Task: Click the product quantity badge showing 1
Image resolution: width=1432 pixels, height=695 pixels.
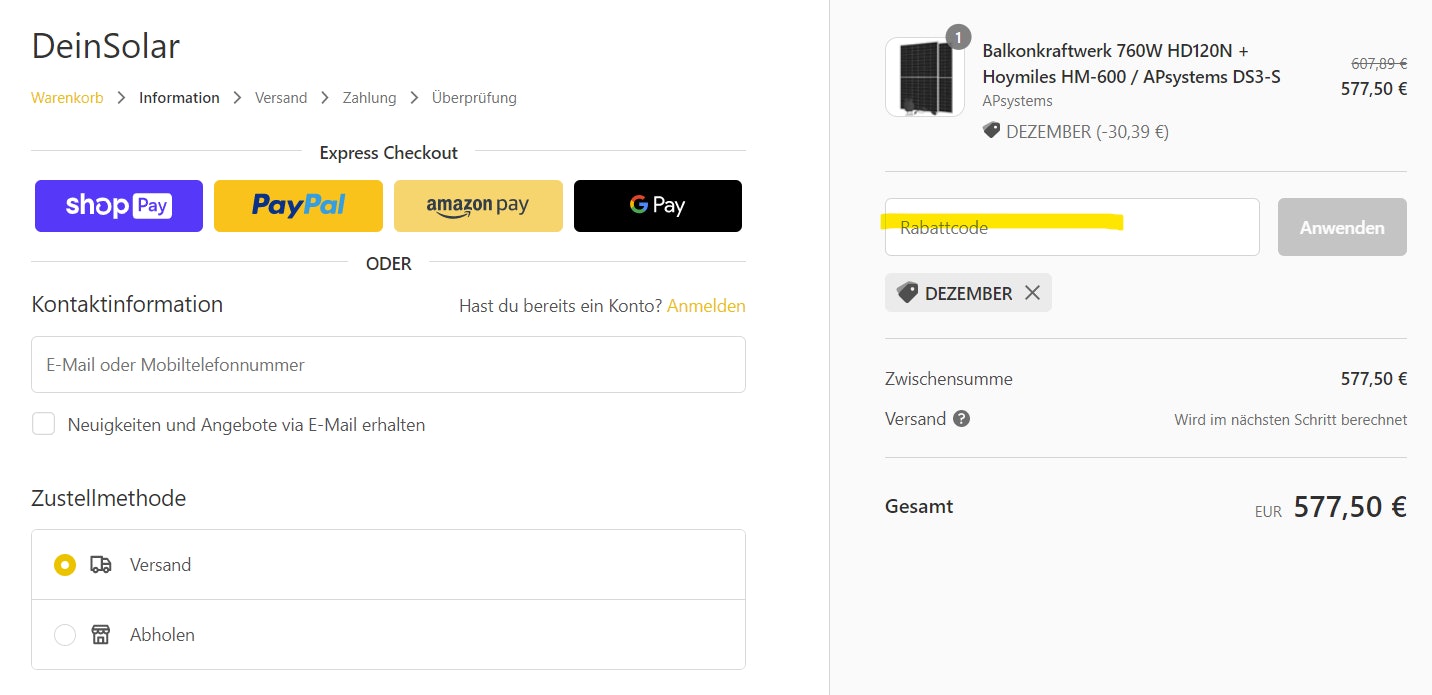Action: point(957,37)
